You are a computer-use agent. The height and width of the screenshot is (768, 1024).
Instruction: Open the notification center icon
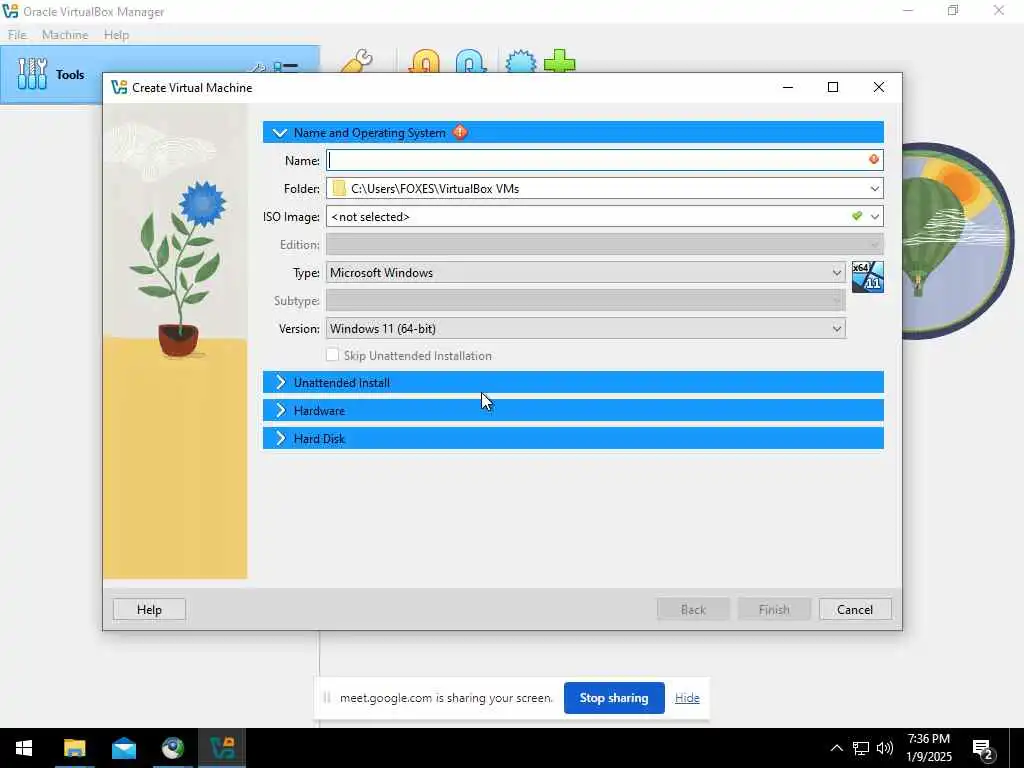click(983, 750)
